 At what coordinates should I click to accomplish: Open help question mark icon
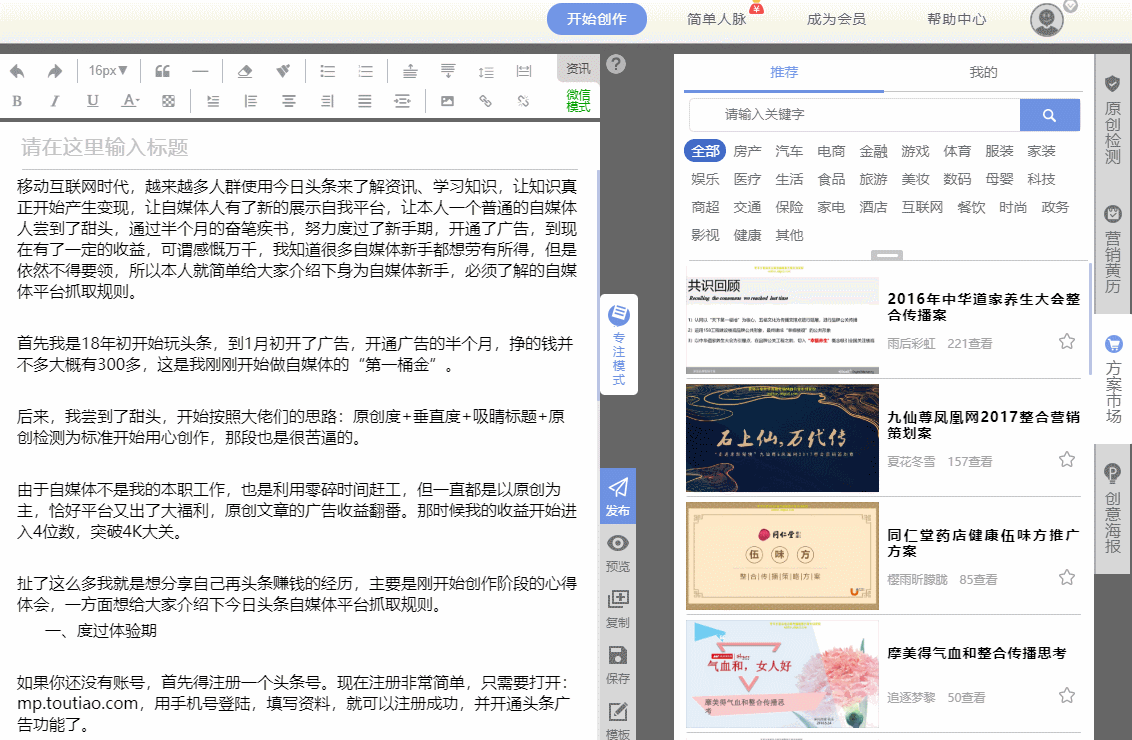point(615,64)
